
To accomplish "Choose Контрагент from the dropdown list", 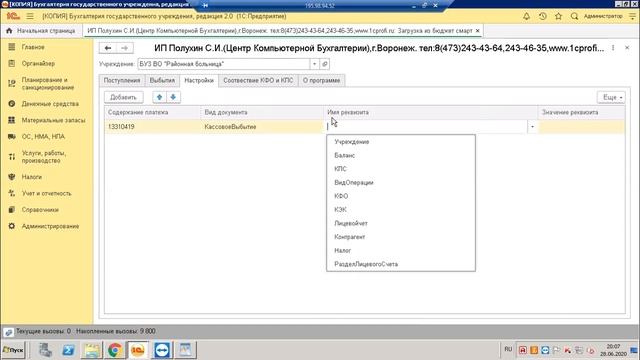I will [x=401, y=237].
